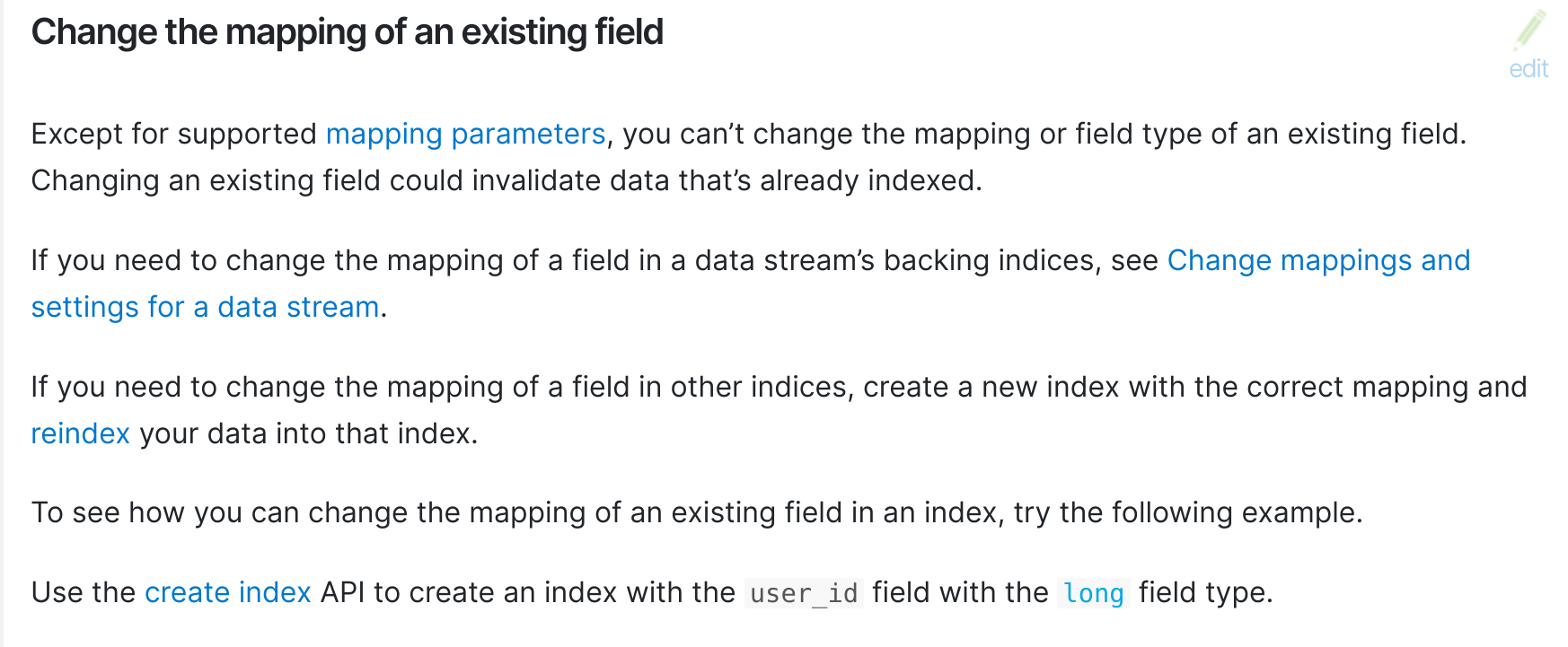
Task: Click the text "API to create an index with the"
Action: [528, 592]
